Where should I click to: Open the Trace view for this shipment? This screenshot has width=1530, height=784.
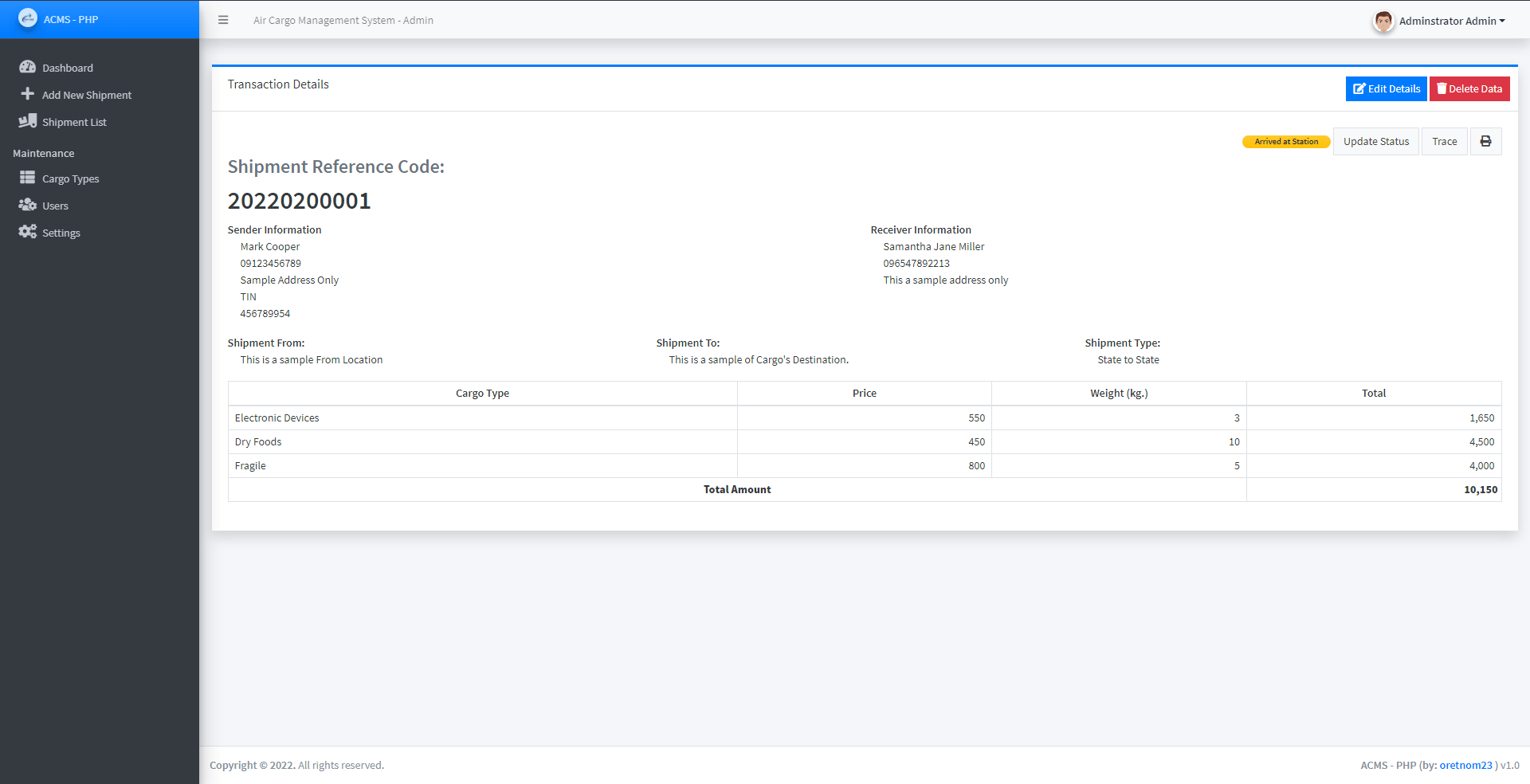tap(1444, 141)
